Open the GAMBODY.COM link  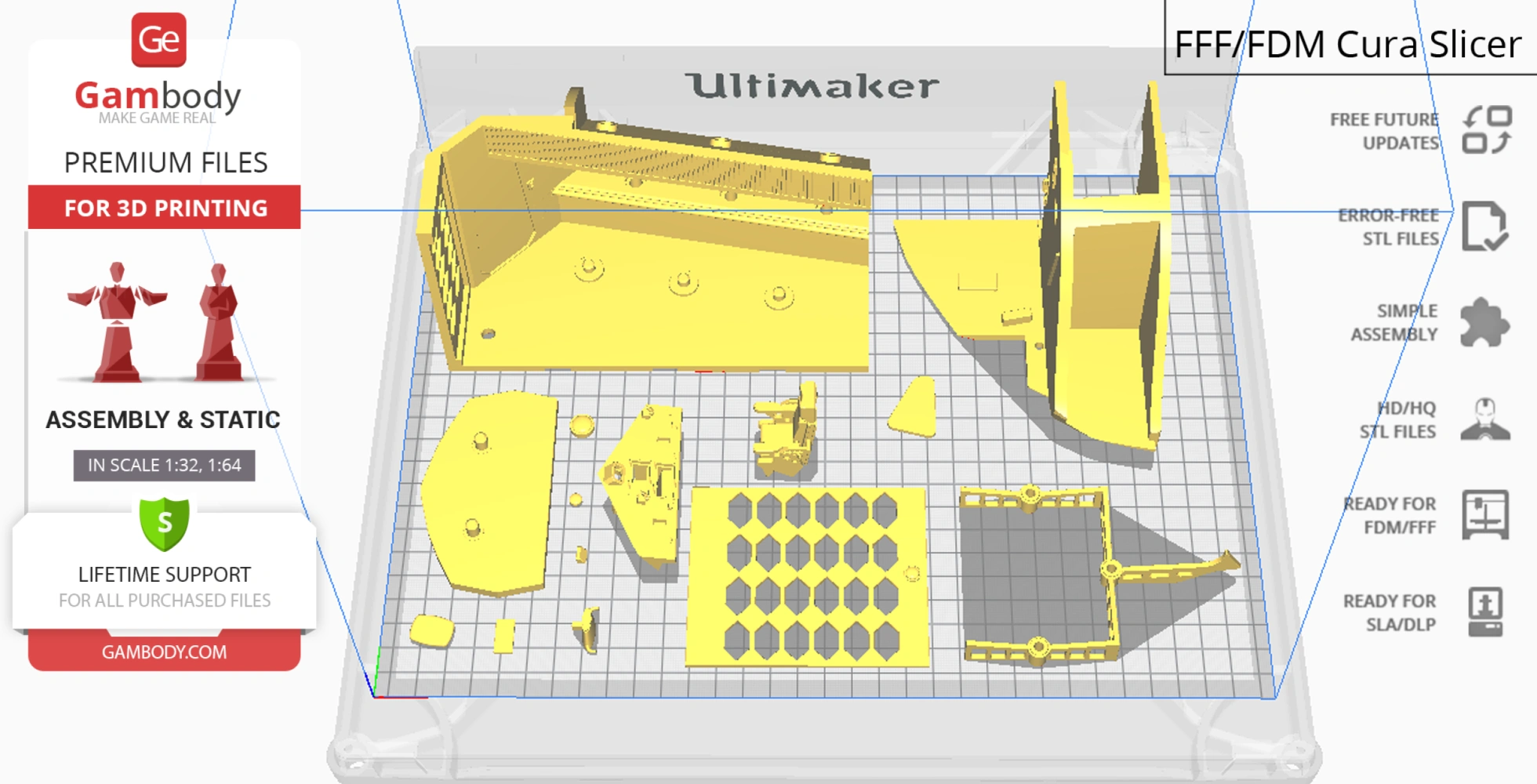(x=165, y=652)
